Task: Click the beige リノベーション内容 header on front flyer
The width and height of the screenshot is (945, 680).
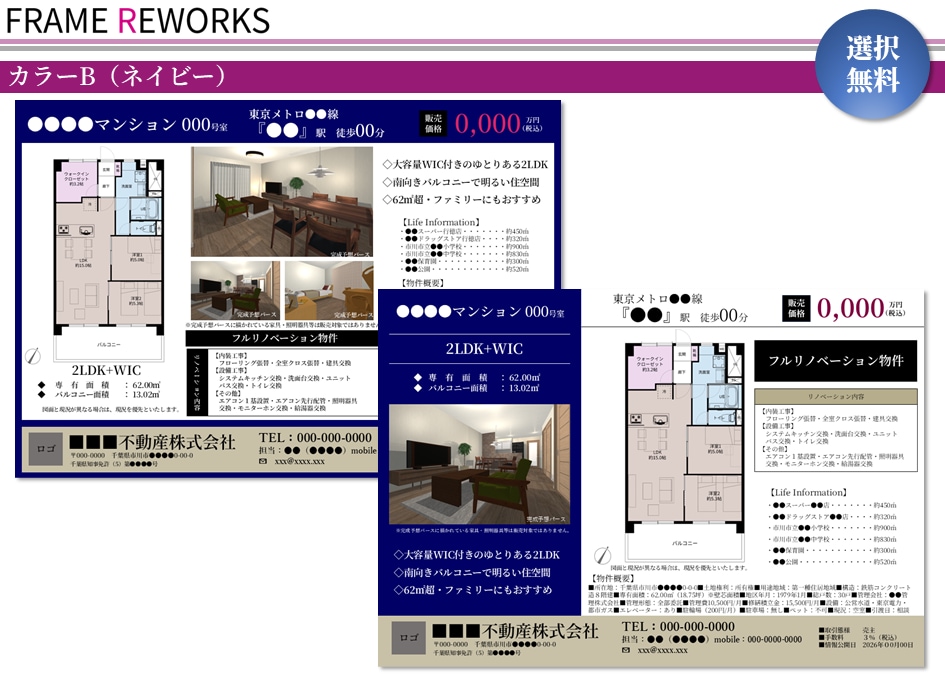Action: (835, 396)
